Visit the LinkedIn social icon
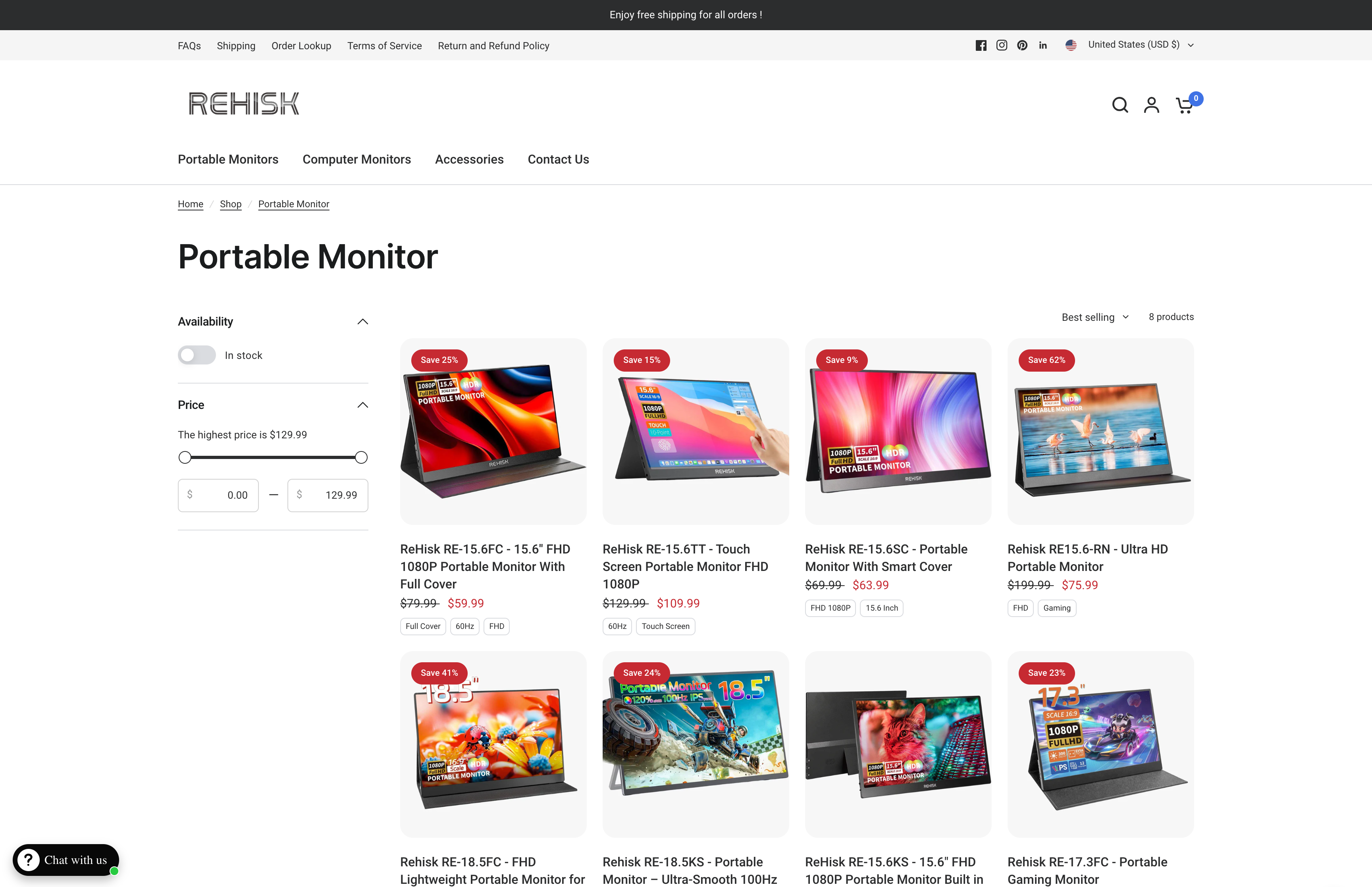The width and height of the screenshot is (1372, 887). 1042,46
